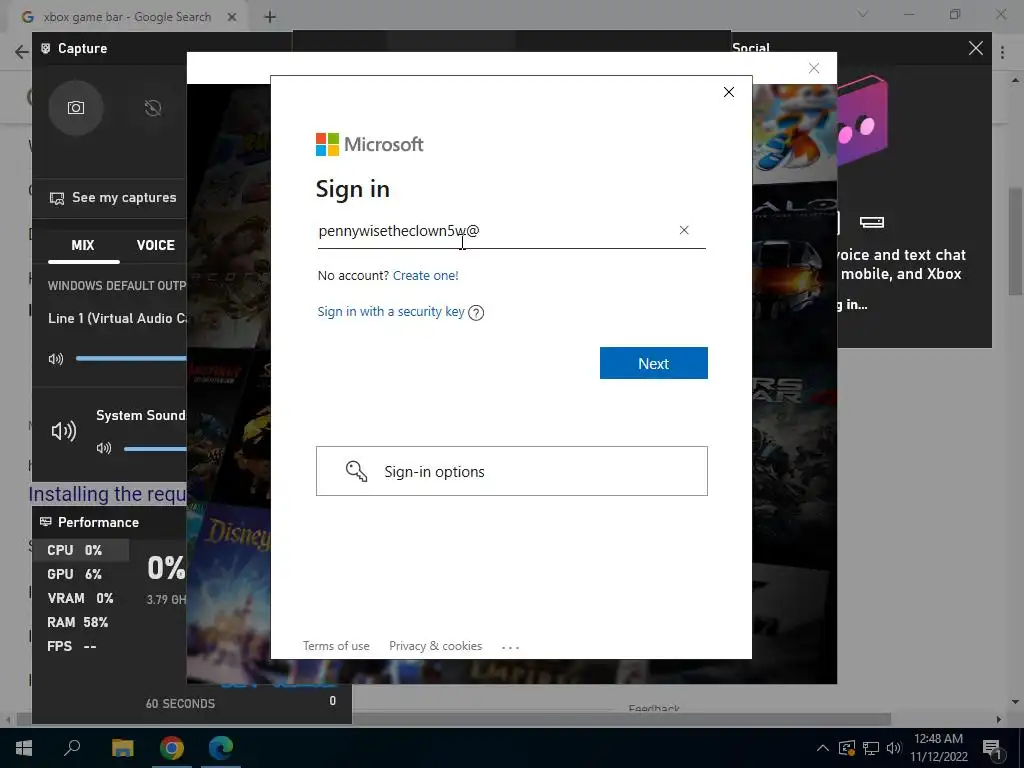
Task: Click the Create one! link
Action: (426, 276)
